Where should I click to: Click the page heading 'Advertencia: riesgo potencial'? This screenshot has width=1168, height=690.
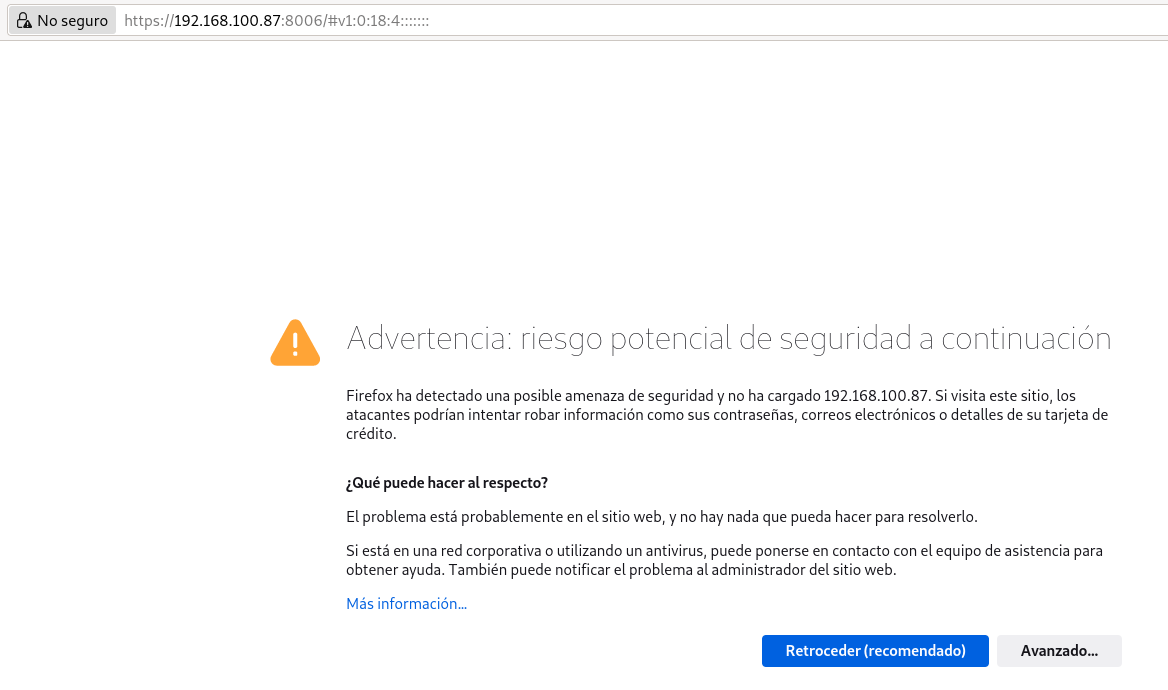(x=728, y=338)
